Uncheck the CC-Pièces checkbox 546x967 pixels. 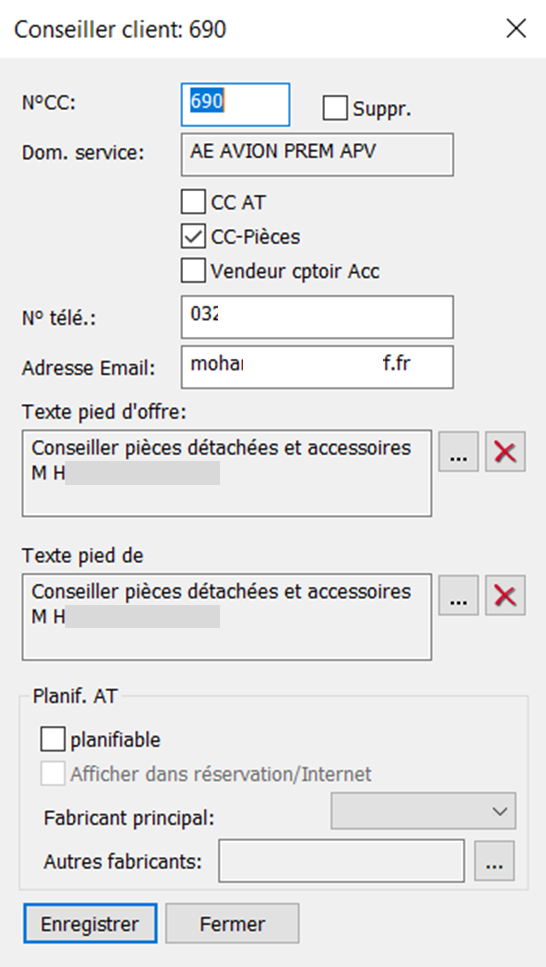click(x=193, y=236)
